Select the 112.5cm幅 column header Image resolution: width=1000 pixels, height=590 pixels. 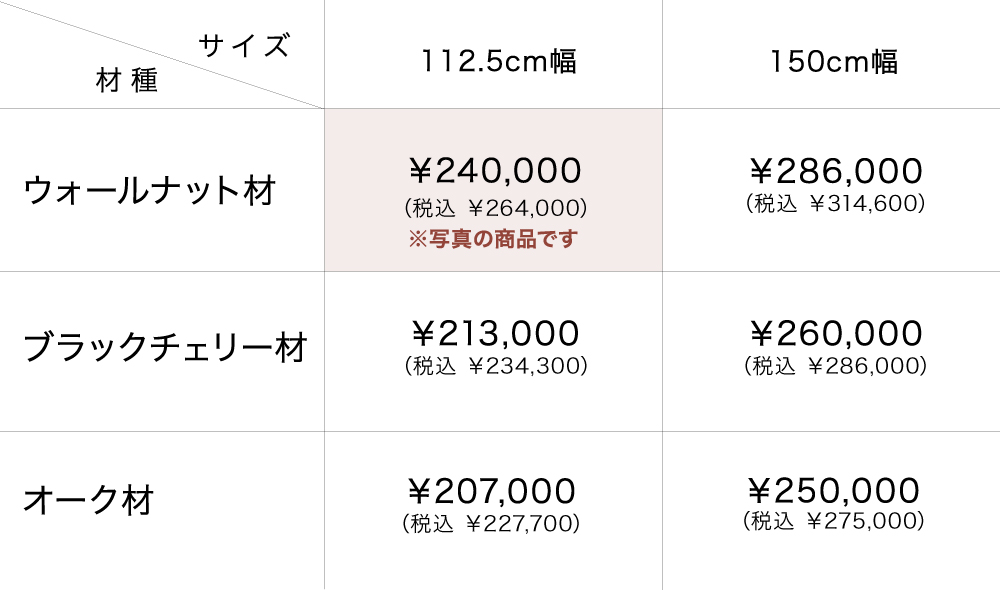point(499,62)
